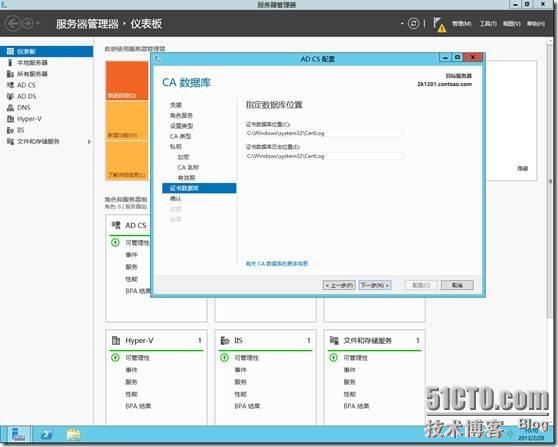
Task: Click green status icon in IIS tile
Action: (x=224, y=357)
